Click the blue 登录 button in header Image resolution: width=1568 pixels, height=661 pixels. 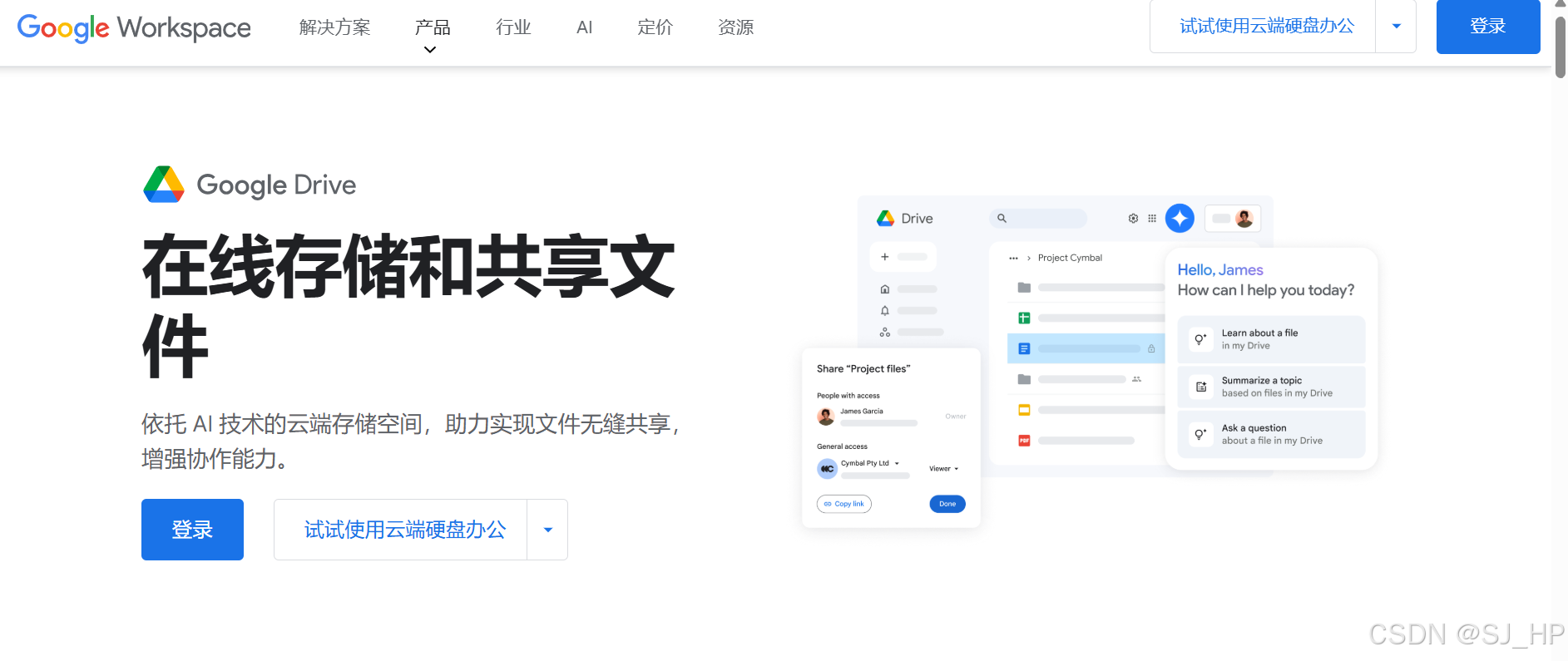pyautogui.click(x=1488, y=27)
